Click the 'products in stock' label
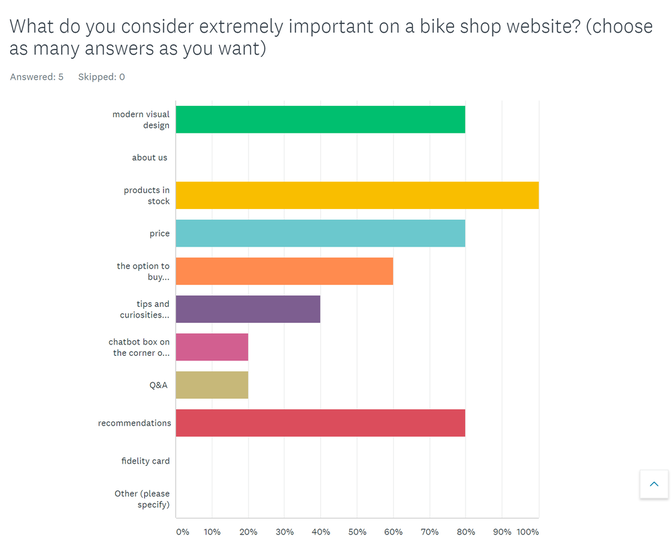Image resolution: width=672 pixels, height=536 pixels. click(147, 195)
